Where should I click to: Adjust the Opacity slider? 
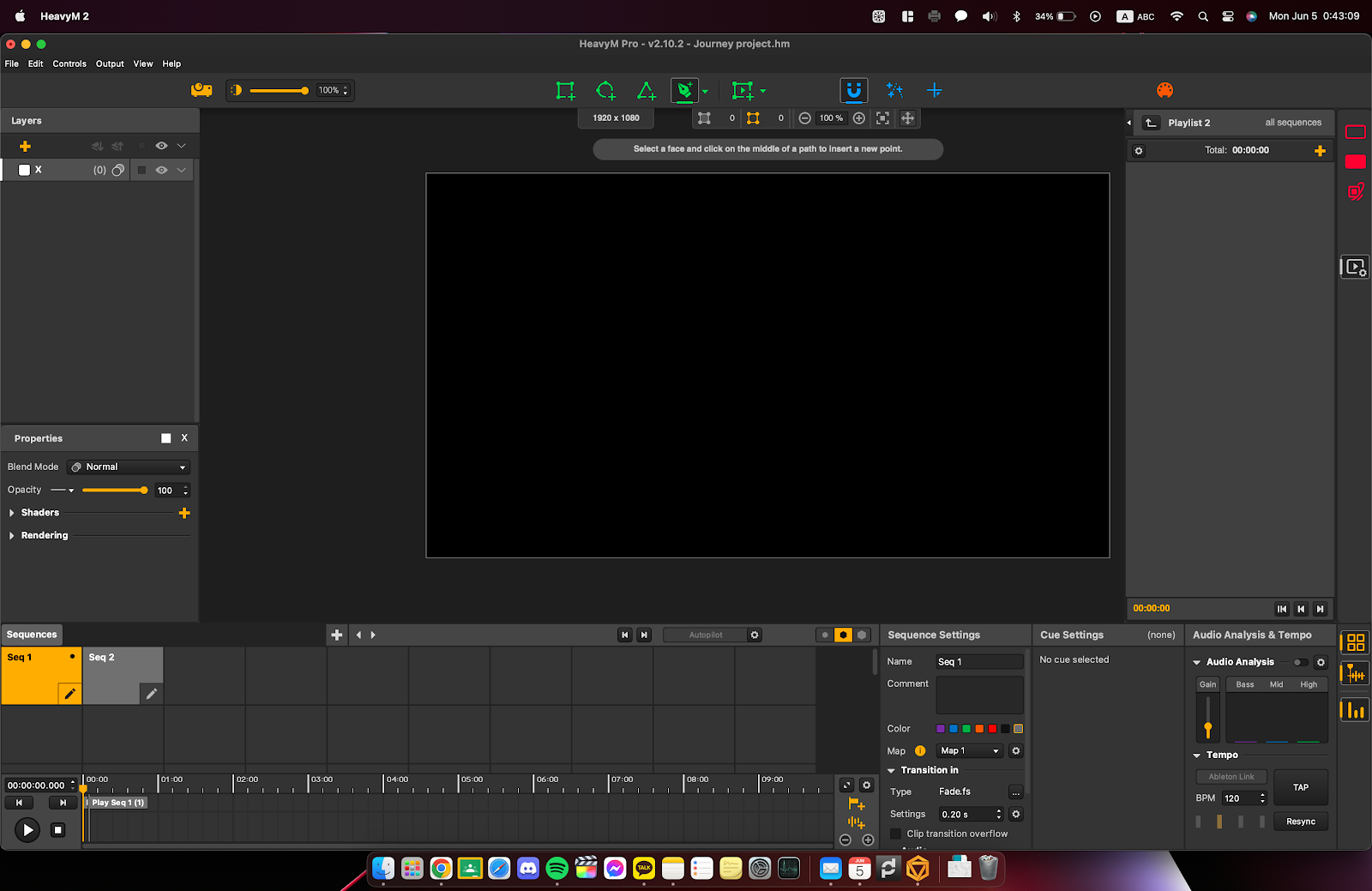coord(115,491)
